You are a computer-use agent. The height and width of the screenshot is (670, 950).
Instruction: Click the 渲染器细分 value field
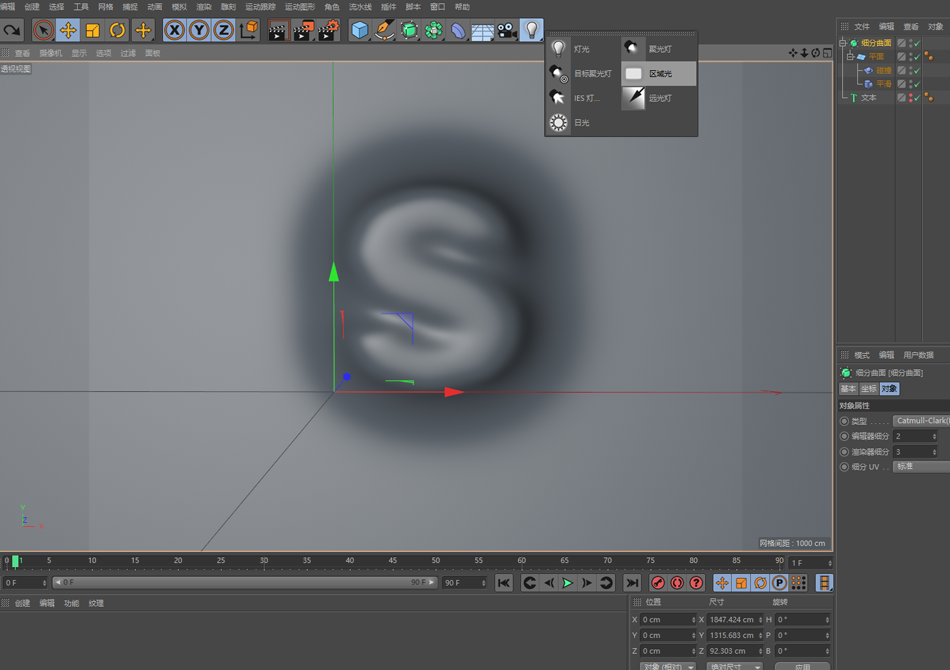coord(915,452)
